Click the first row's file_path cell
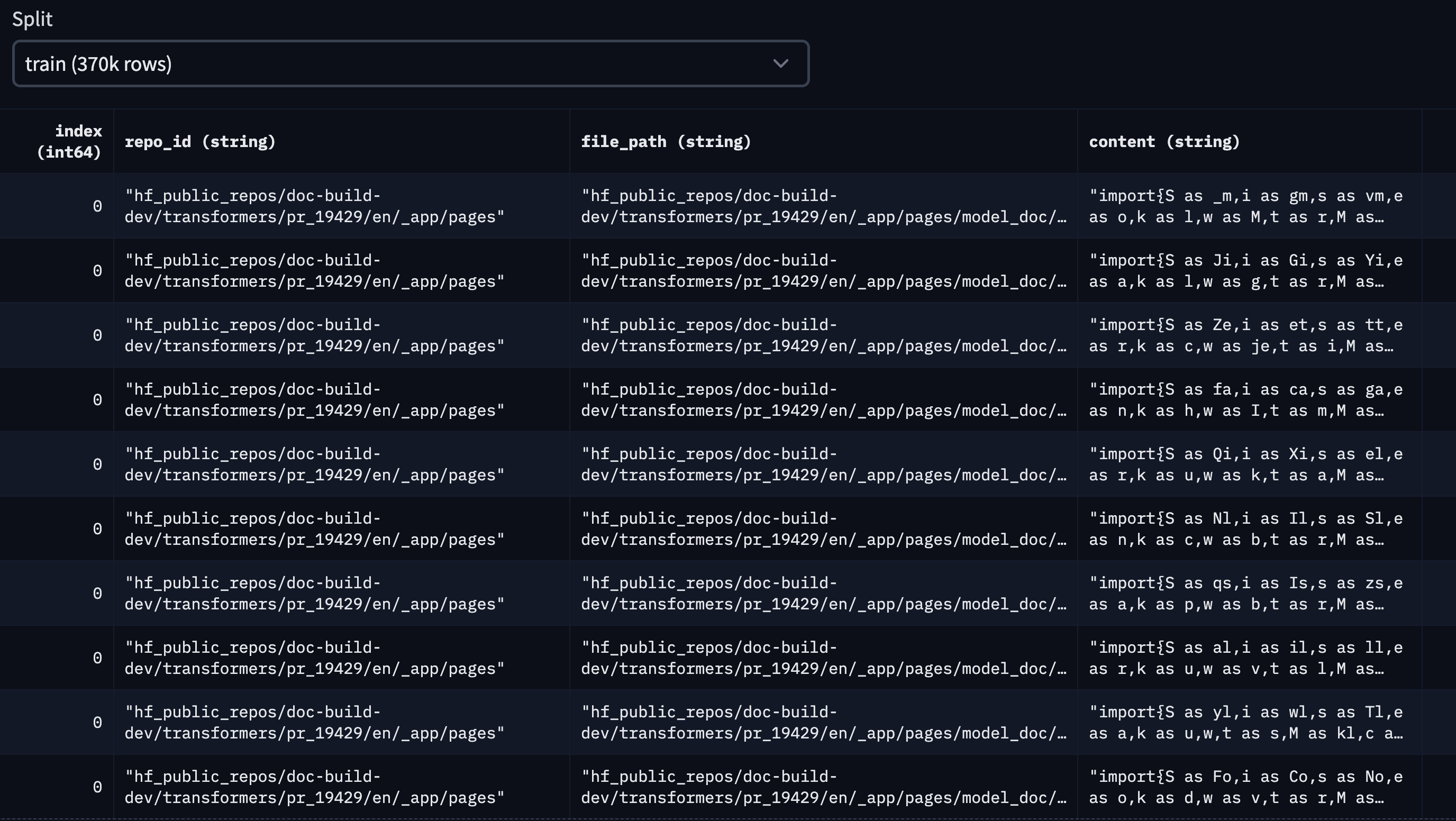This screenshot has width=1456, height=821. (823, 206)
